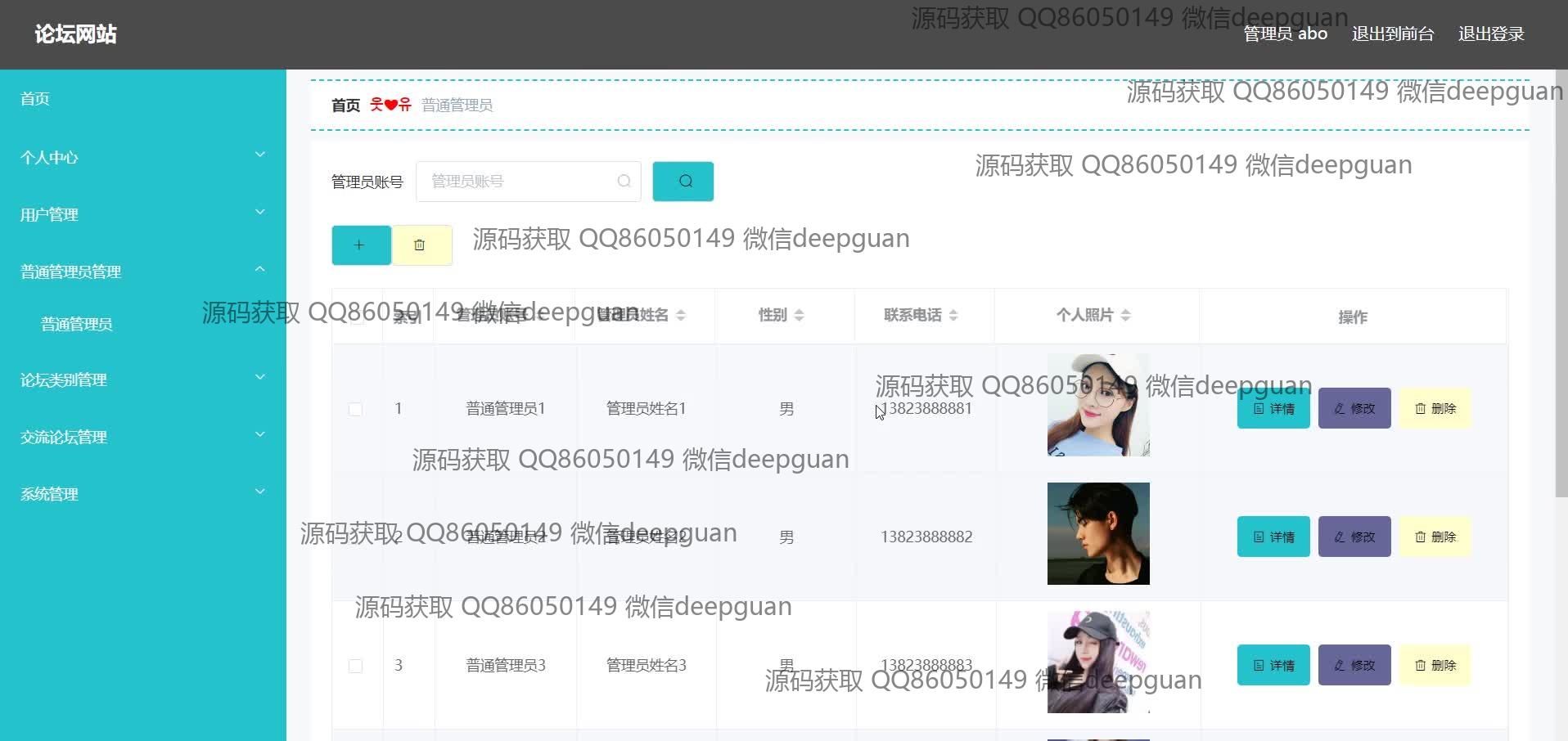The image size is (1568, 741).
Task: Select 普通管理员 submenu item
Action: pos(77,324)
